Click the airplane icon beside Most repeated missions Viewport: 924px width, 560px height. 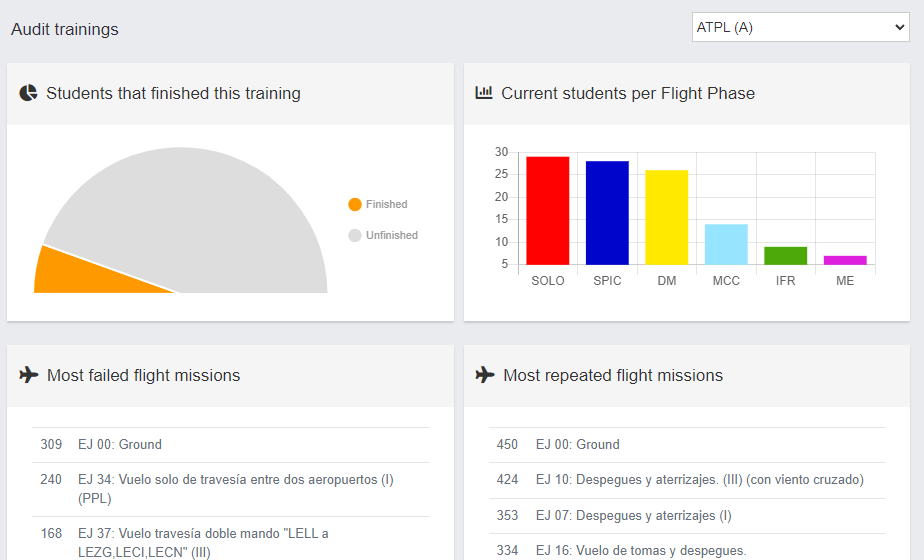pyautogui.click(x=485, y=375)
